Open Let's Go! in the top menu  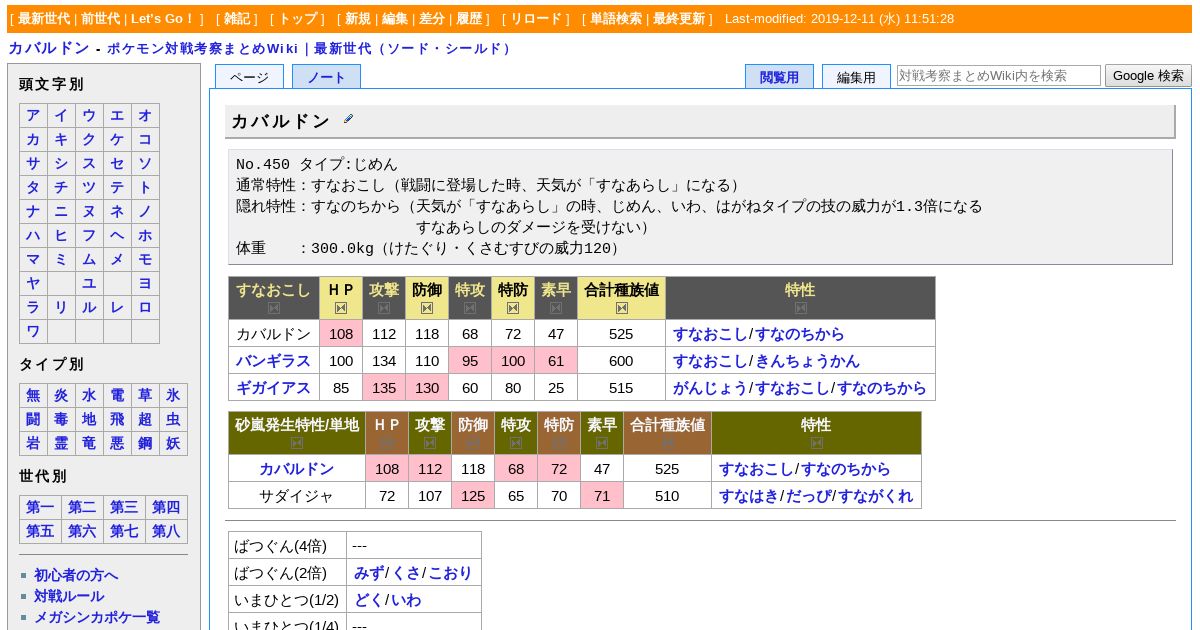click(162, 19)
